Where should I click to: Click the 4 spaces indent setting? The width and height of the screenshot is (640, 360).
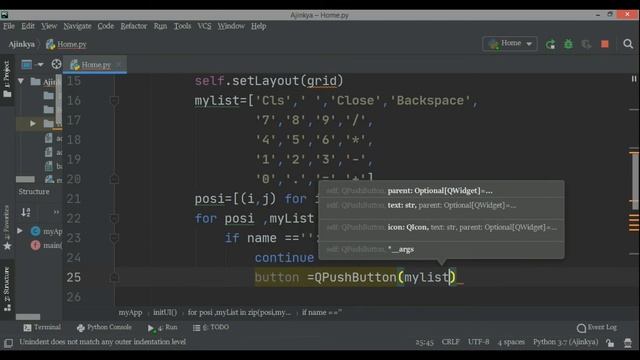tap(511, 342)
